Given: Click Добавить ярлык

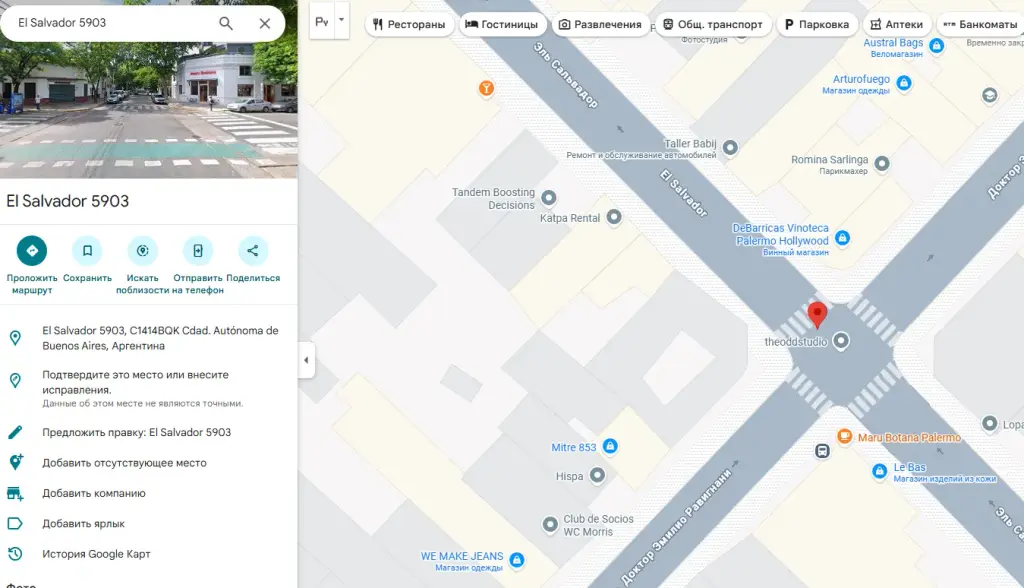Looking at the screenshot, I should click(x=84, y=524).
